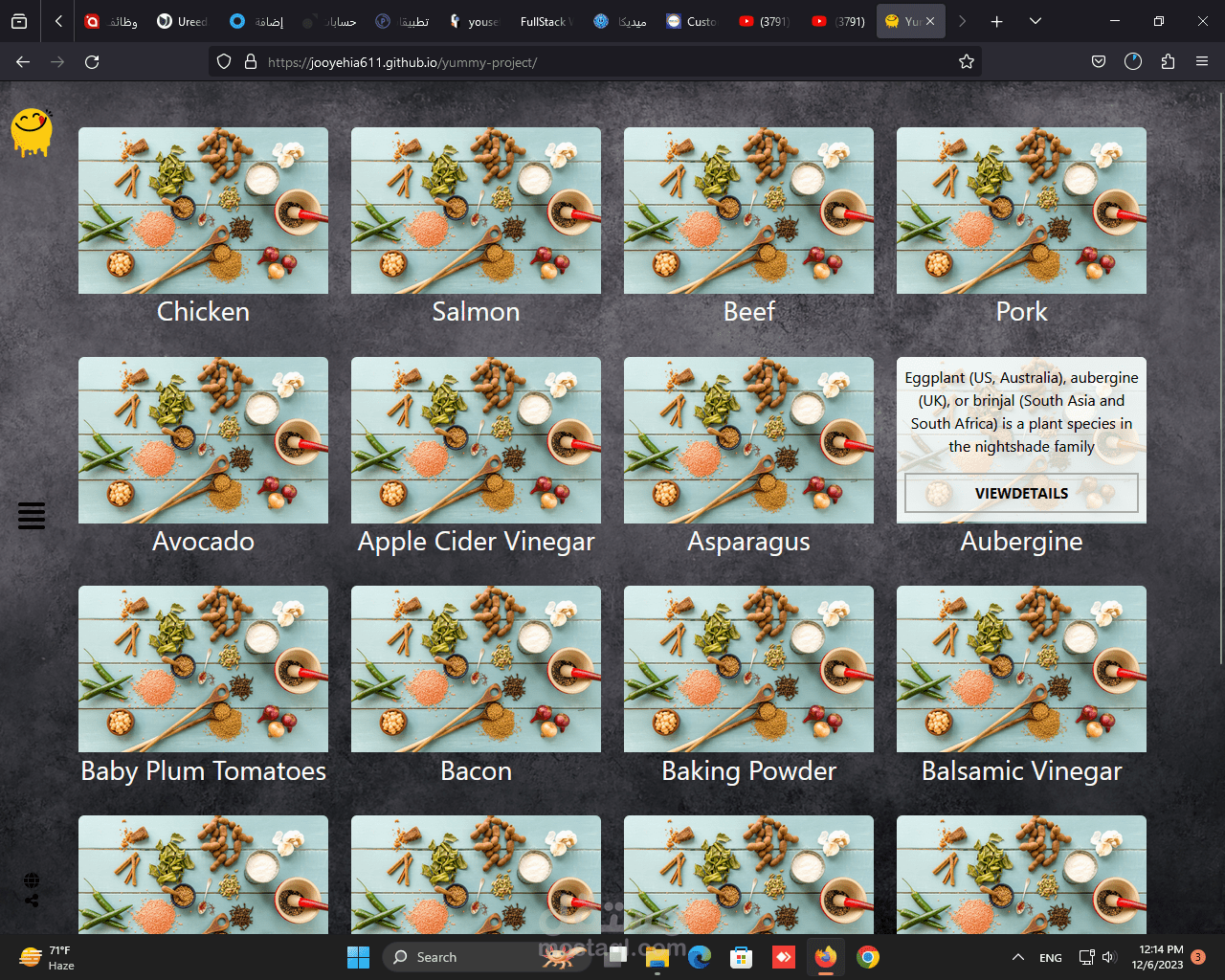The height and width of the screenshot is (980, 1225).
Task: Open Windows Start menu
Action: coord(359,957)
